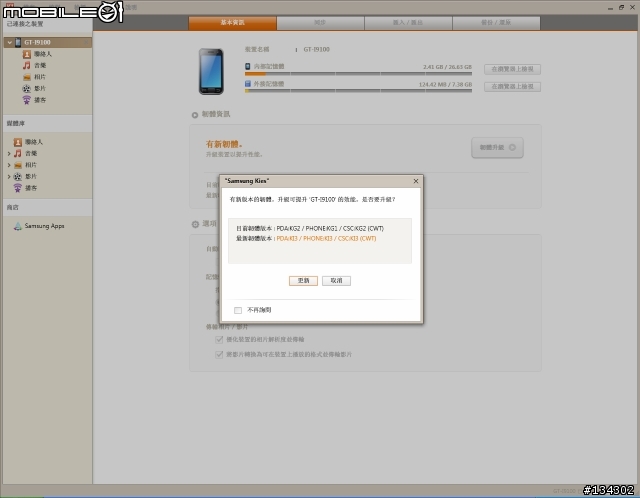640x498 pixels.
Task: Expand the library 音樂 tree node
Action: pos(9,153)
